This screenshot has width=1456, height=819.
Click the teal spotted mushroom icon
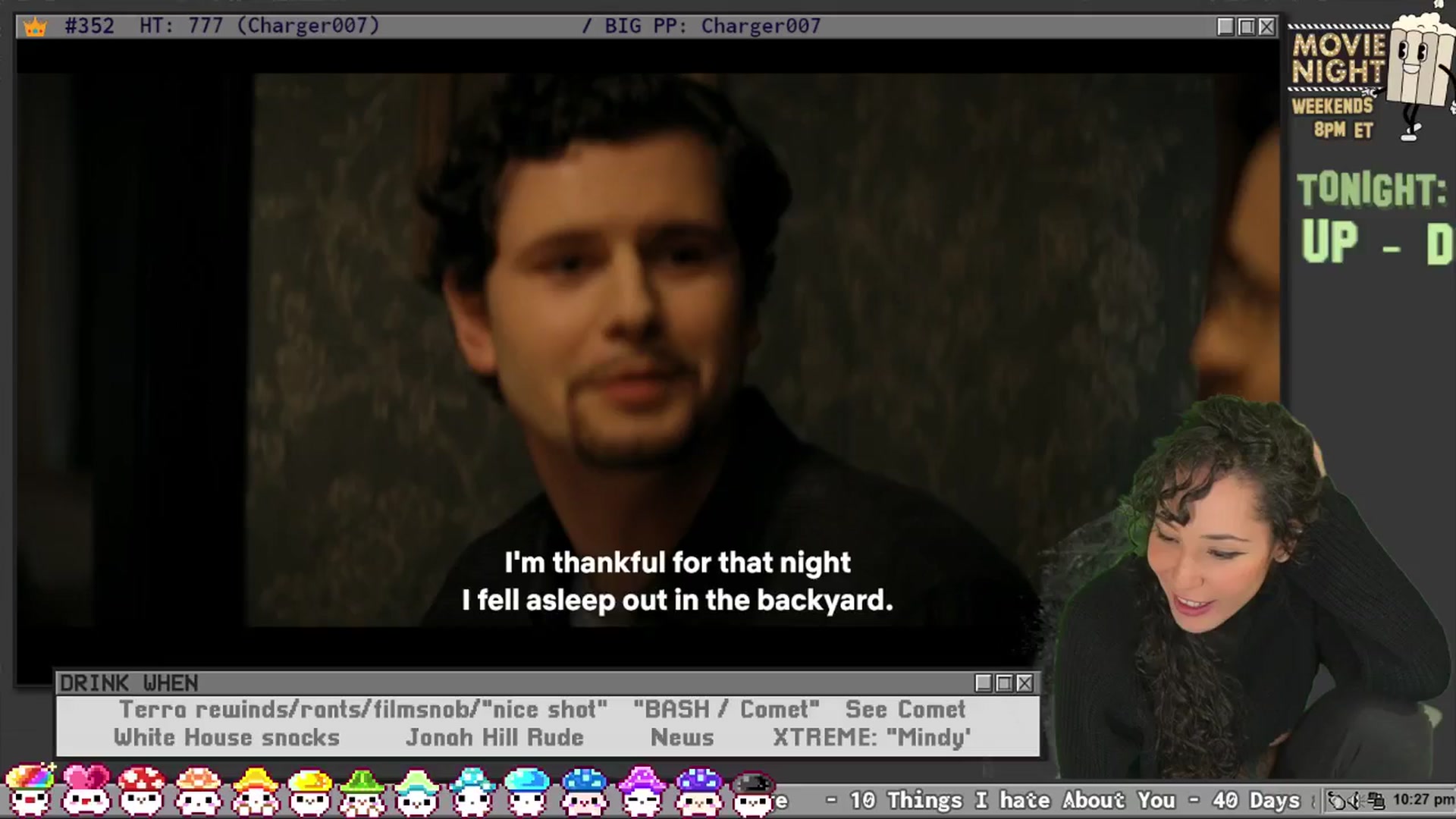(x=472, y=790)
